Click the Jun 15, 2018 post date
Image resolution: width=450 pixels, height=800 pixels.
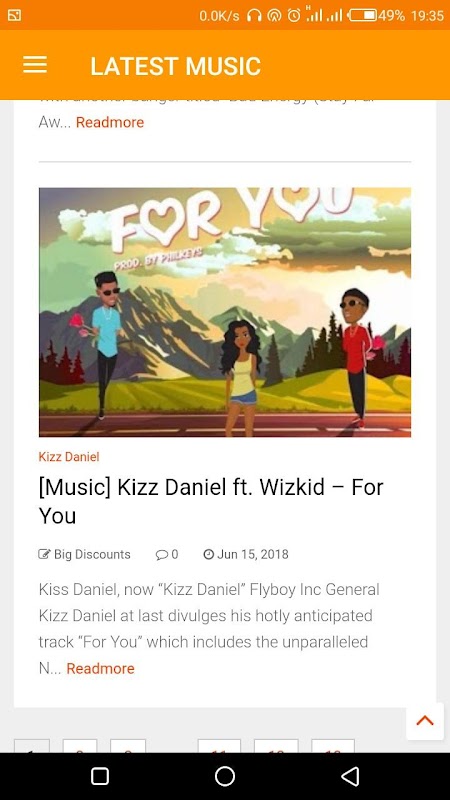[x=253, y=554]
